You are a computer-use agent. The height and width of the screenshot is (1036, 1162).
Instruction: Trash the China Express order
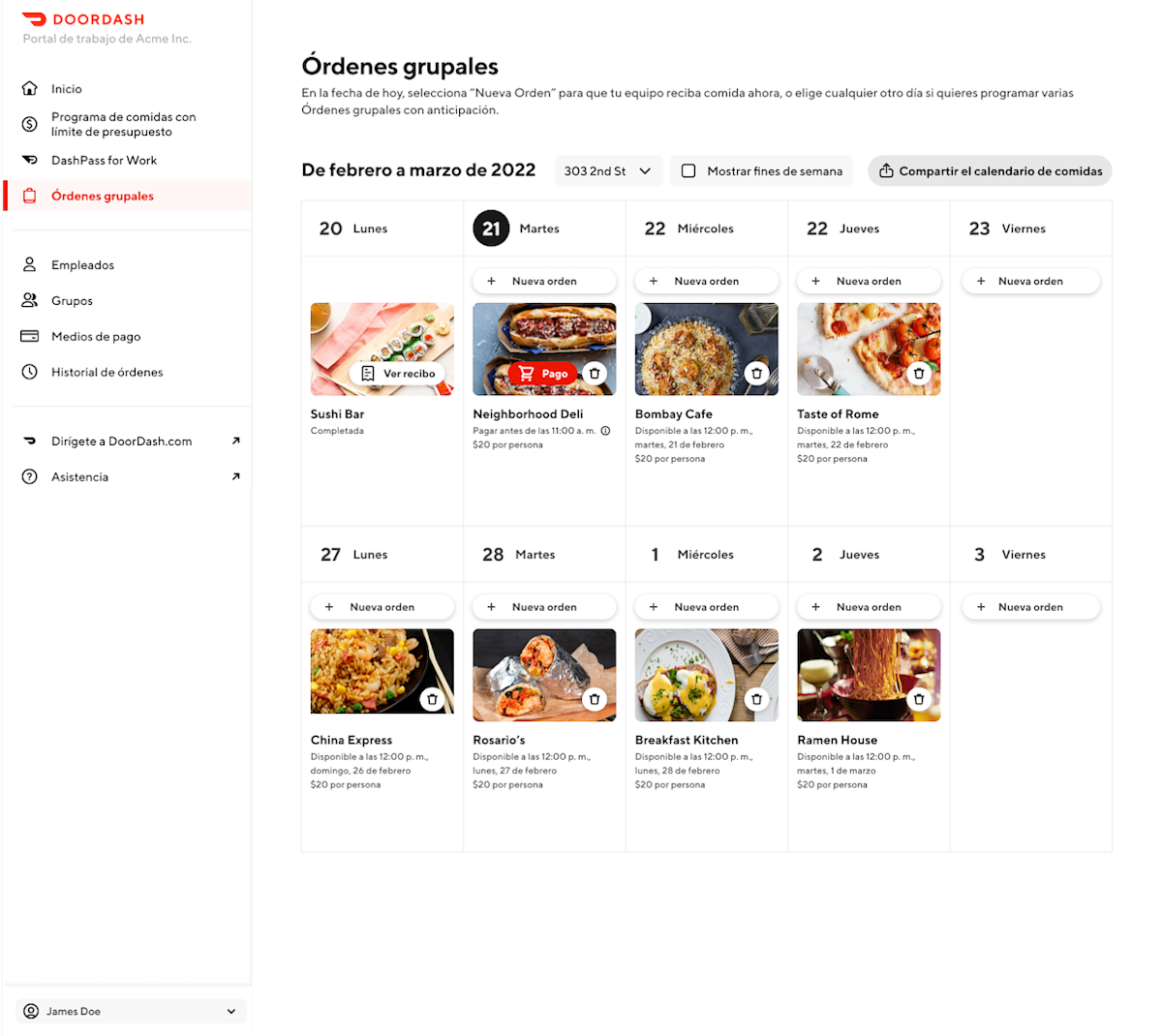click(x=433, y=699)
